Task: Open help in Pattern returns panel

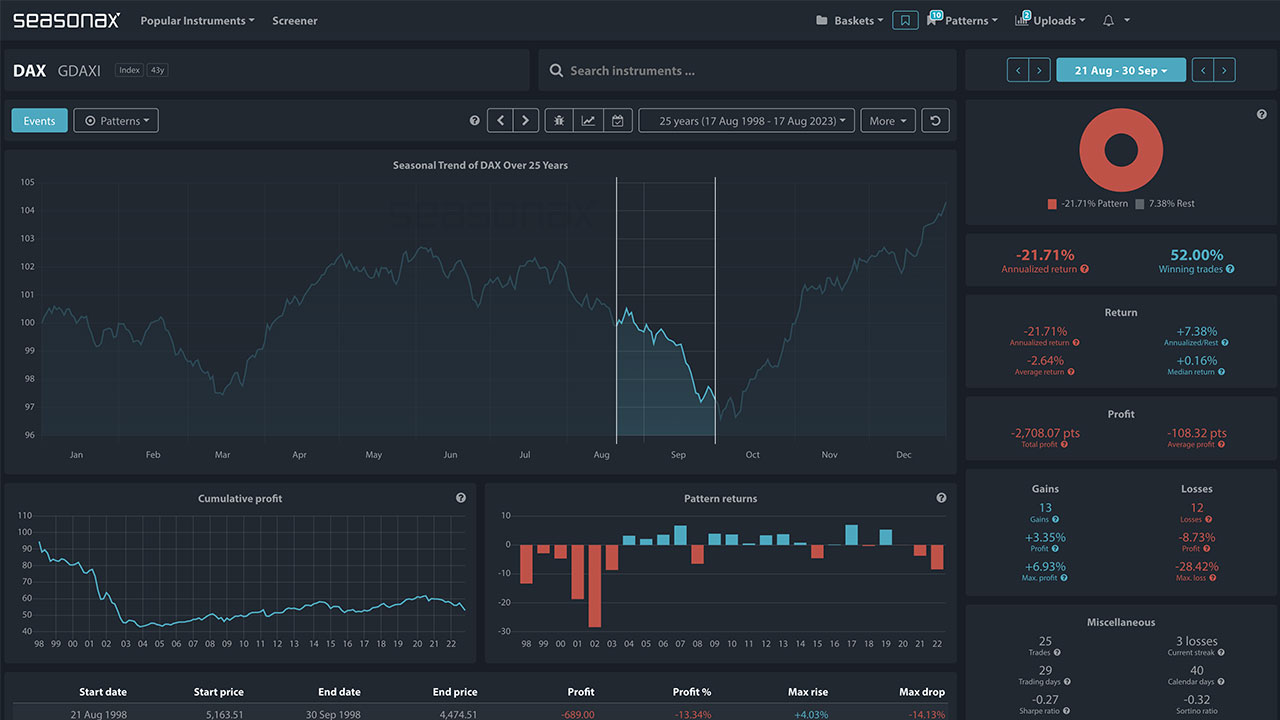Action: click(x=941, y=498)
